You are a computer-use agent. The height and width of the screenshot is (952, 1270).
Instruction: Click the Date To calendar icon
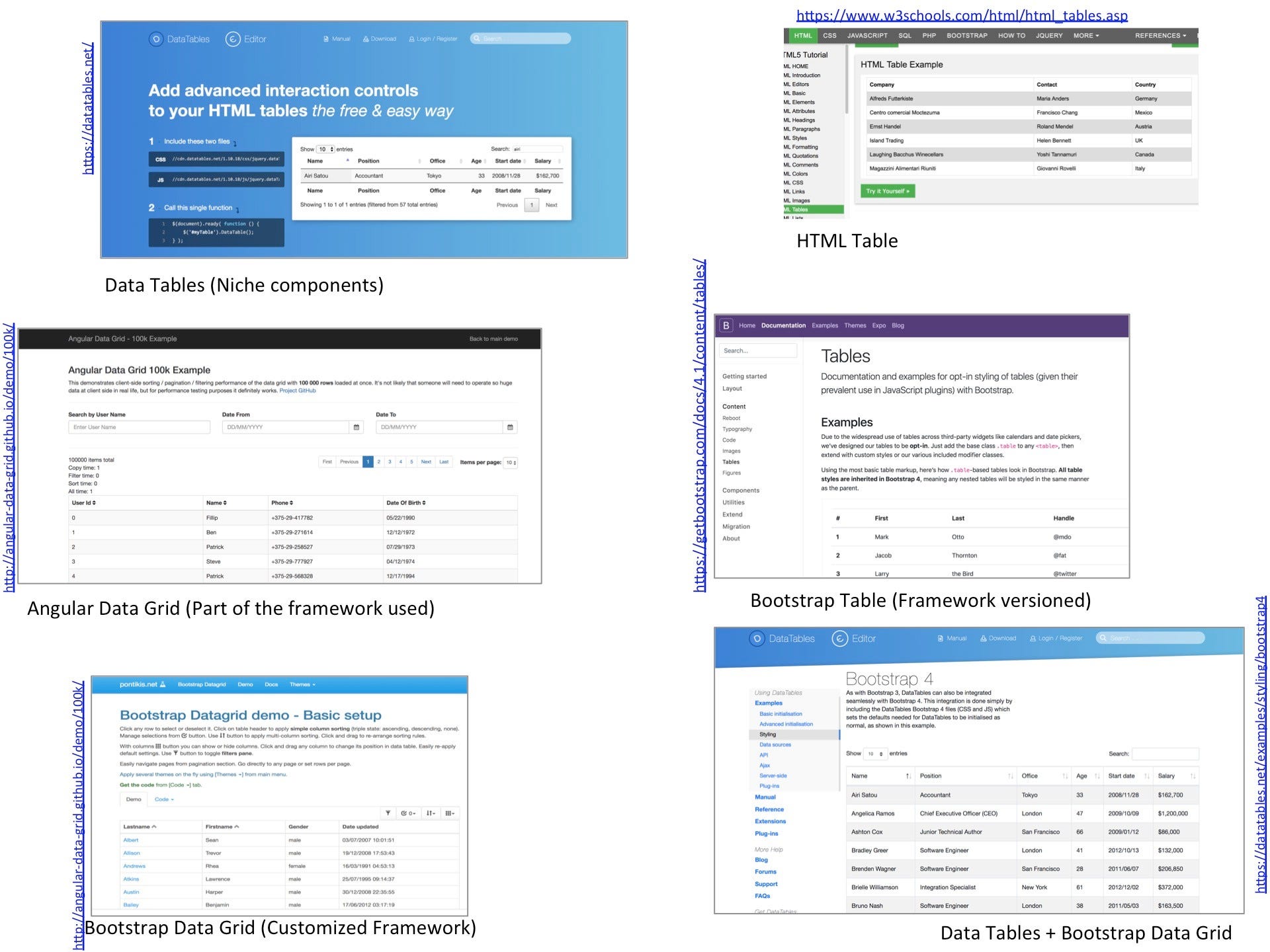coord(510,427)
